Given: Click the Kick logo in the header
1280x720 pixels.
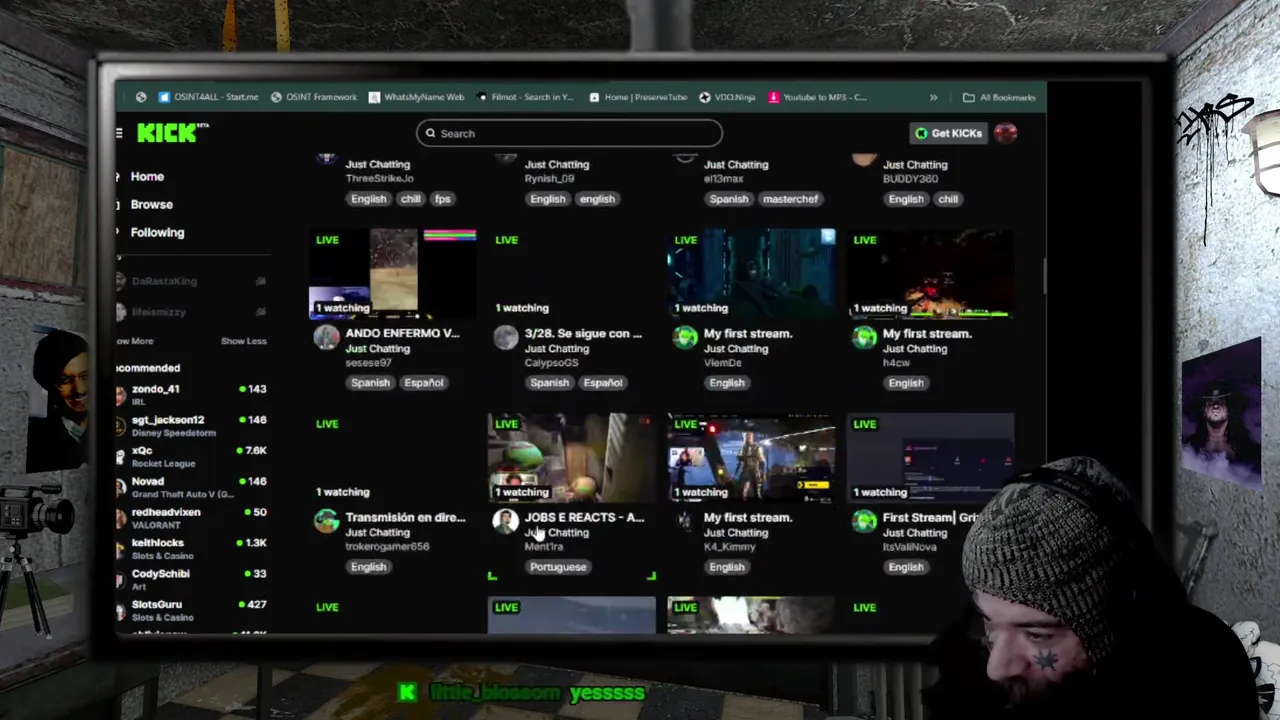Looking at the screenshot, I should (168, 133).
